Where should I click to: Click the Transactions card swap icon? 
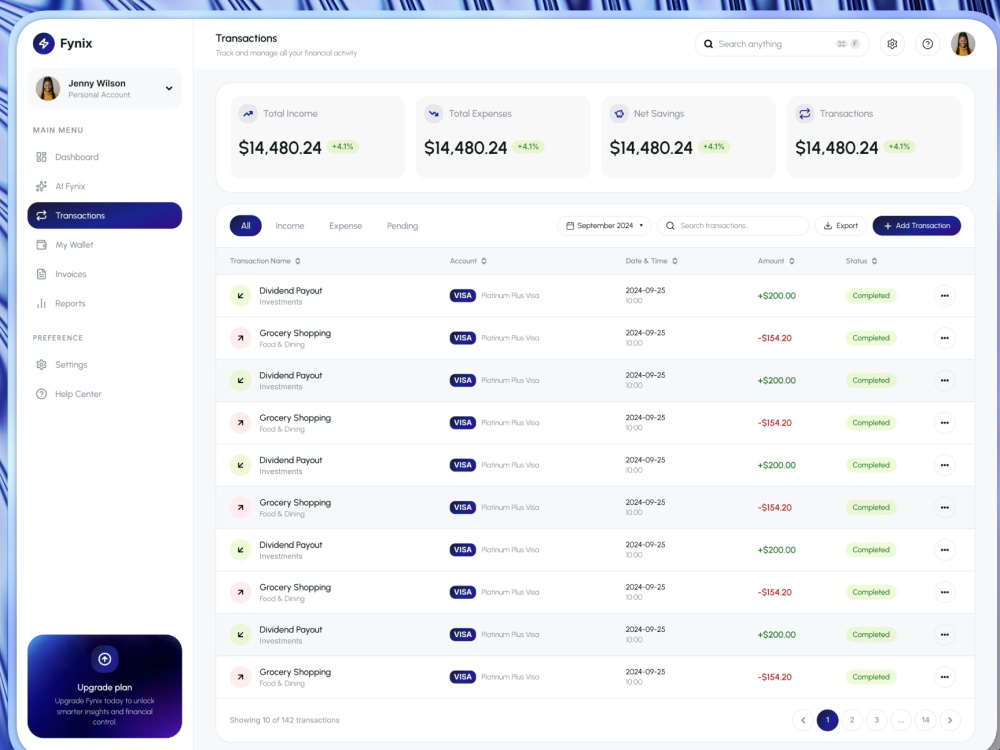pyautogui.click(x=804, y=114)
